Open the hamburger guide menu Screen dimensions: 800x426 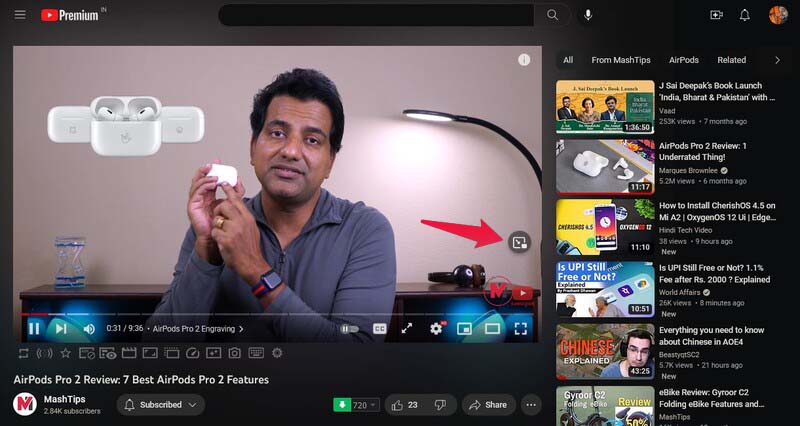pos(20,15)
